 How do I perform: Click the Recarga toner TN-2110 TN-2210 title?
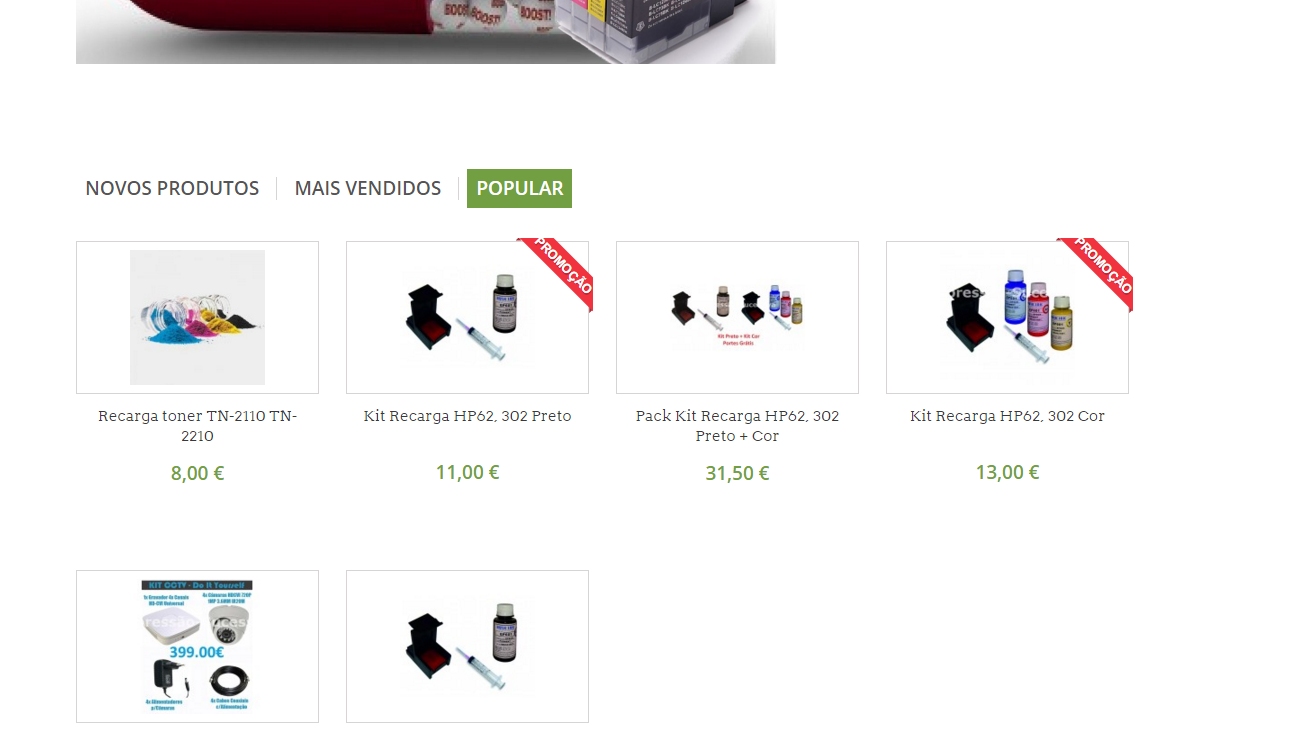(x=197, y=426)
